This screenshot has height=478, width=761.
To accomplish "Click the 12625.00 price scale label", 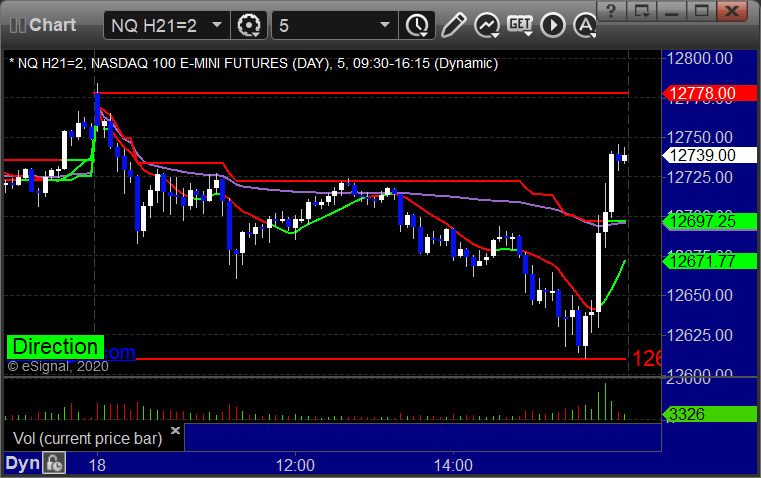I will tap(700, 335).
